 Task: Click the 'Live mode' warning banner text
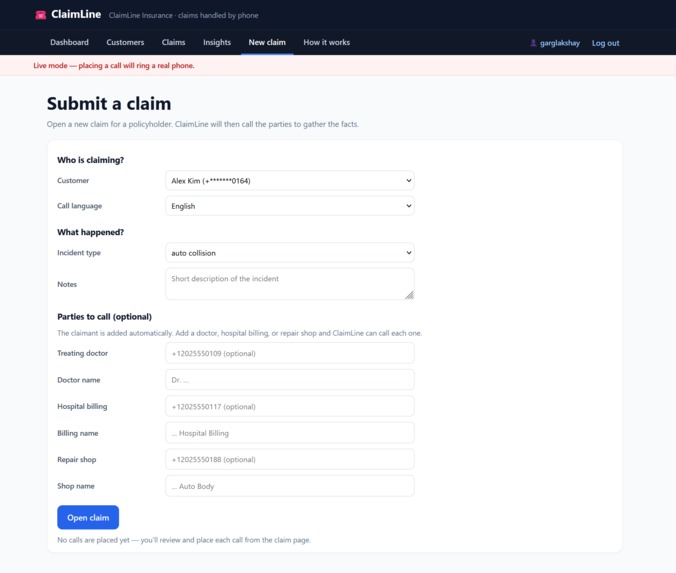point(114,66)
